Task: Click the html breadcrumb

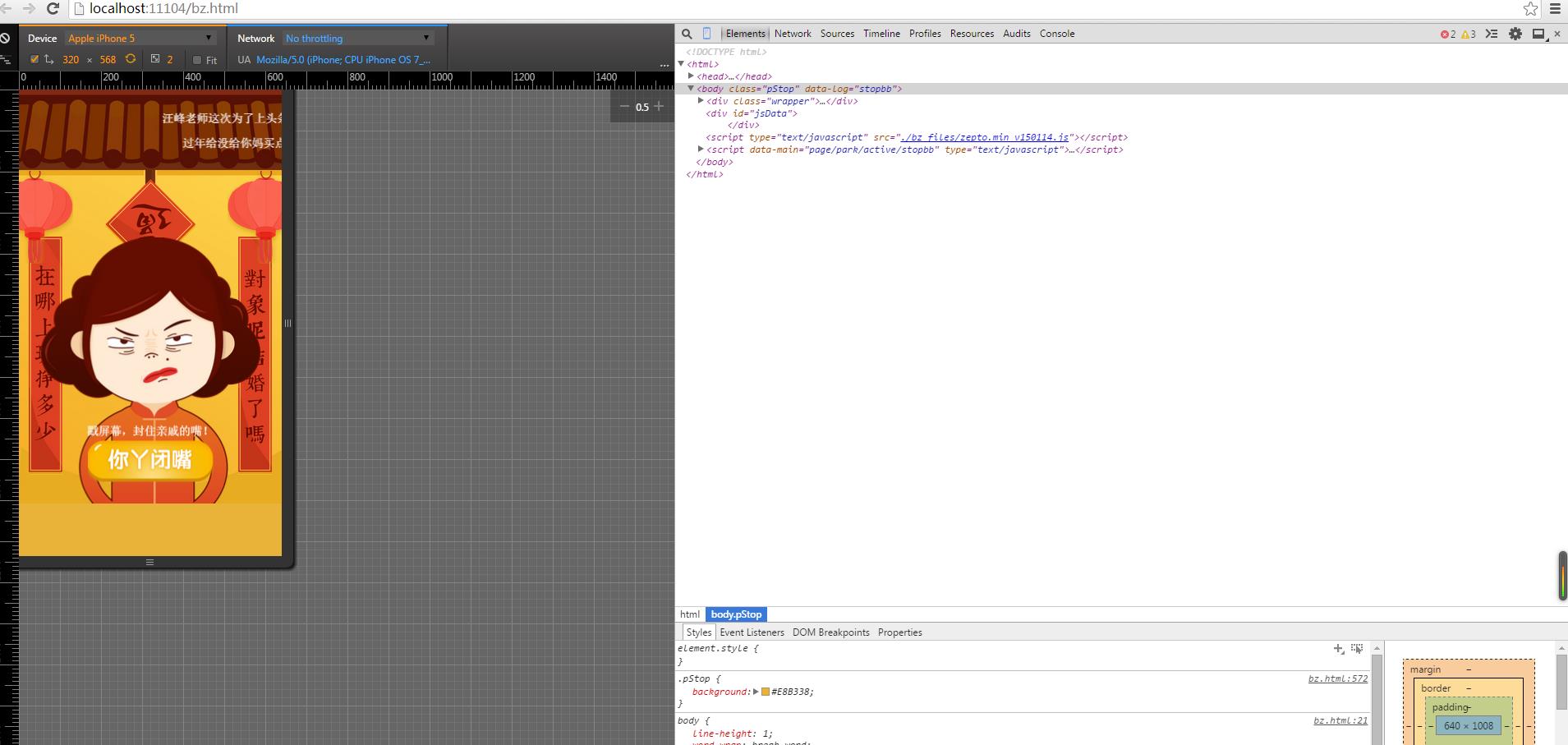Action: pyautogui.click(x=689, y=614)
